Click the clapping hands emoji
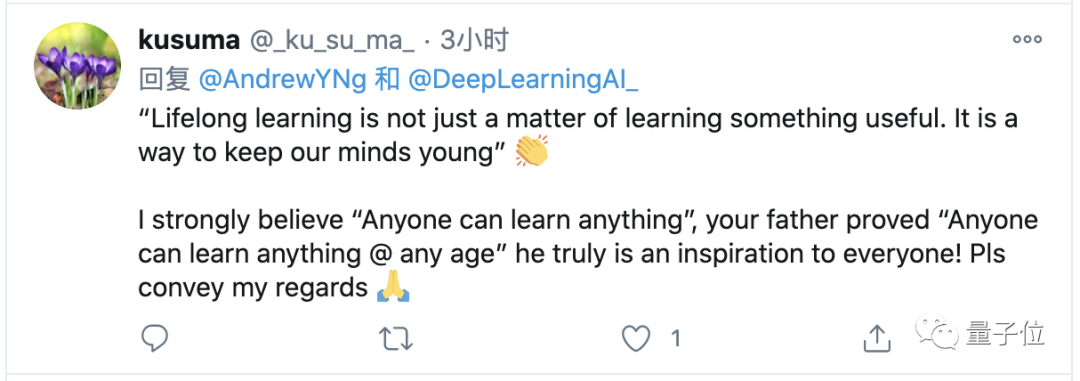Image resolution: width=1080 pixels, height=381 pixels. point(532,151)
